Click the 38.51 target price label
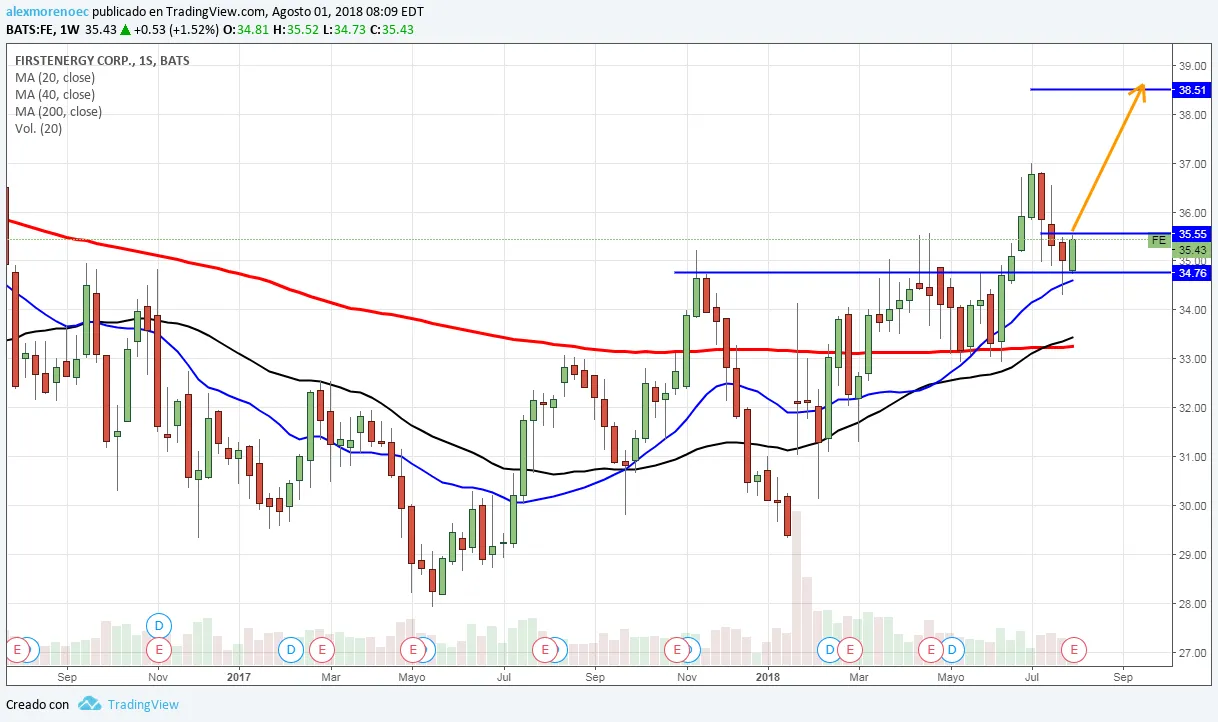The width and height of the screenshot is (1218, 722). [1194, 90]
